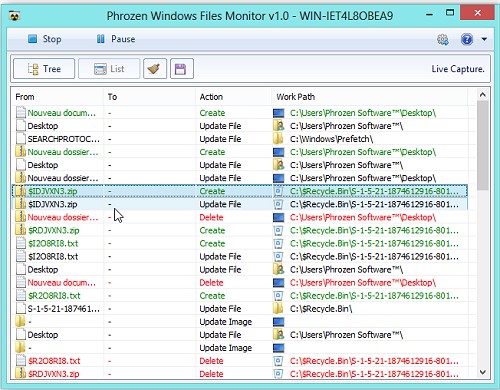Switch to Tree view

(44, 69)
